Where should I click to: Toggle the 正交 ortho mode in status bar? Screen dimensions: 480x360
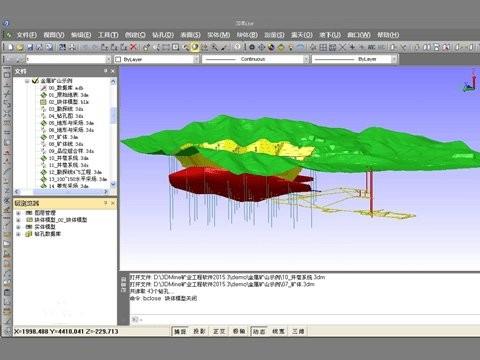(219, 331)
